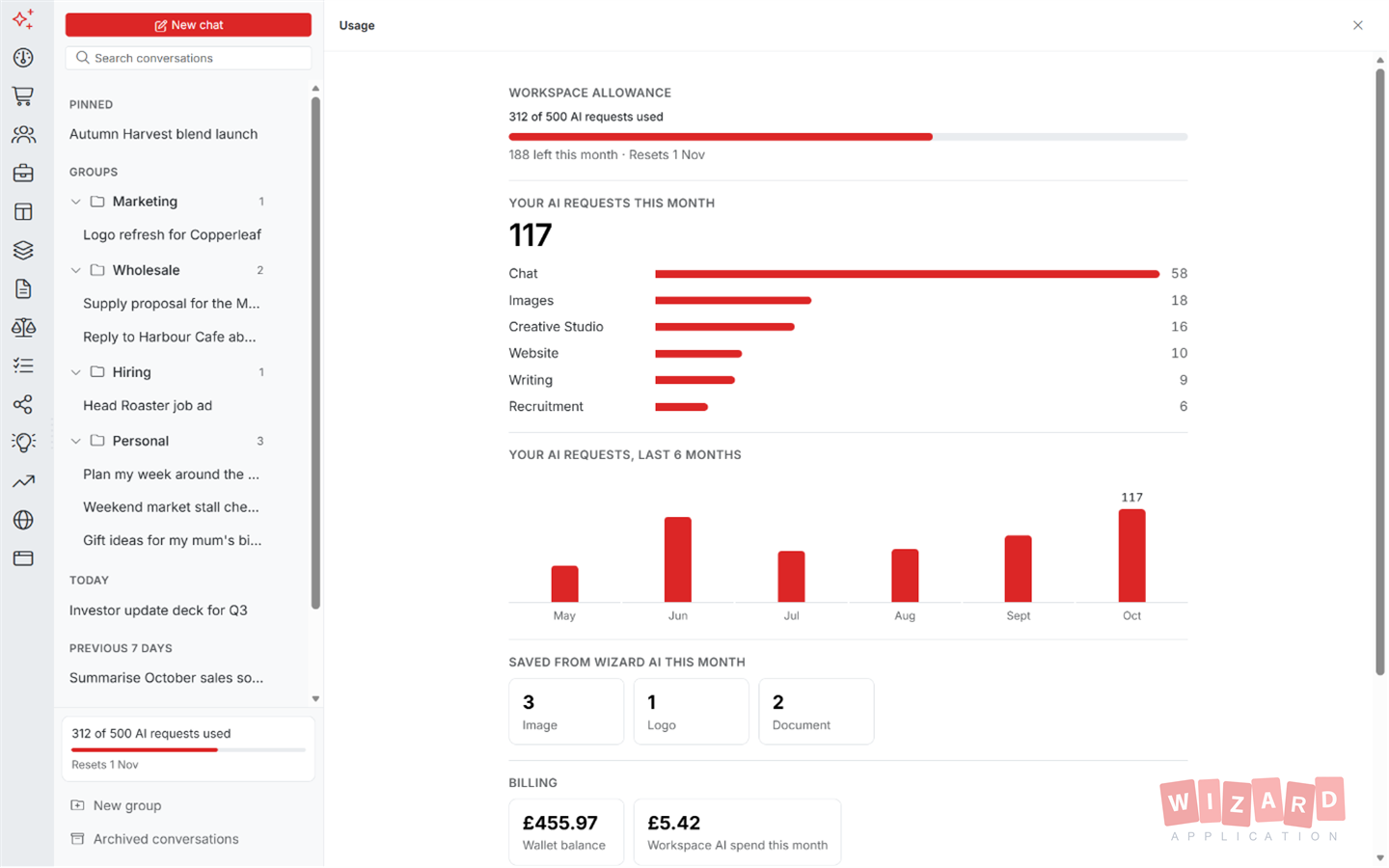Image resolution: width=1389 pixels, height=868 pixels.
Task: Open the checklist tasks icon
Action: click(23, 366)
